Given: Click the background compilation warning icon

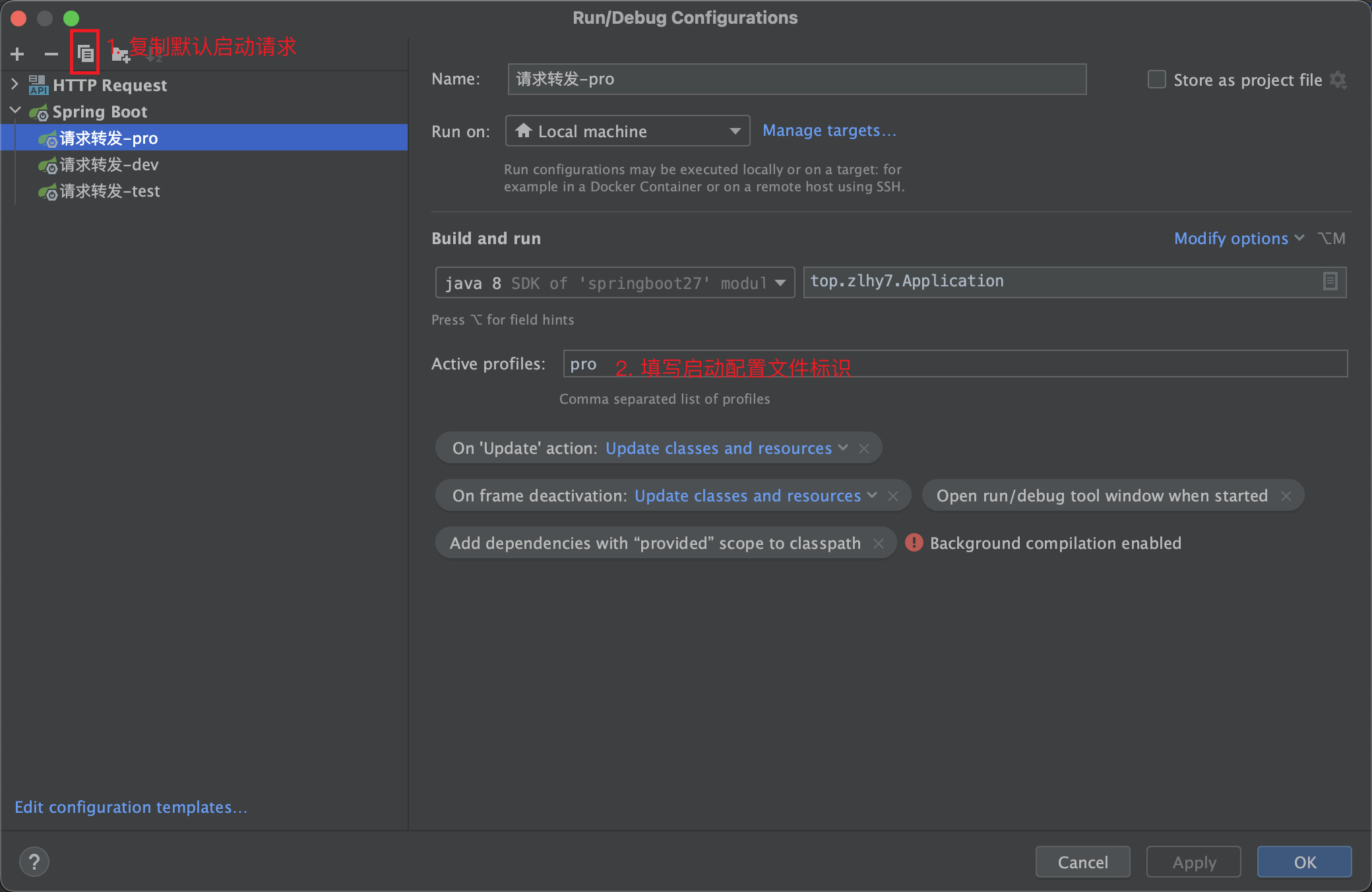Looking at the screenshot, I should point(914,542).
